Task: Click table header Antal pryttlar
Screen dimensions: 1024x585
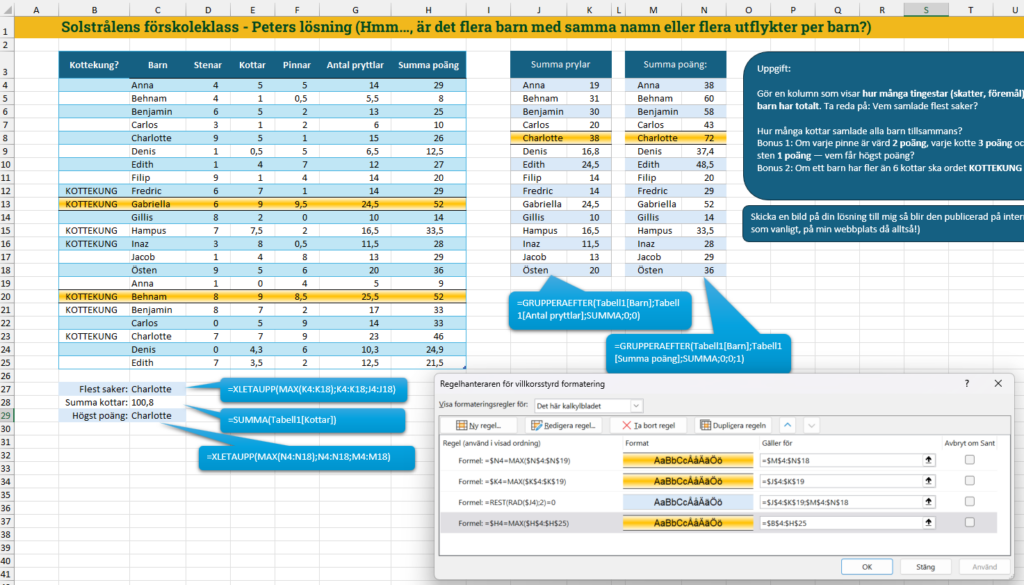Action: [355, 65]
